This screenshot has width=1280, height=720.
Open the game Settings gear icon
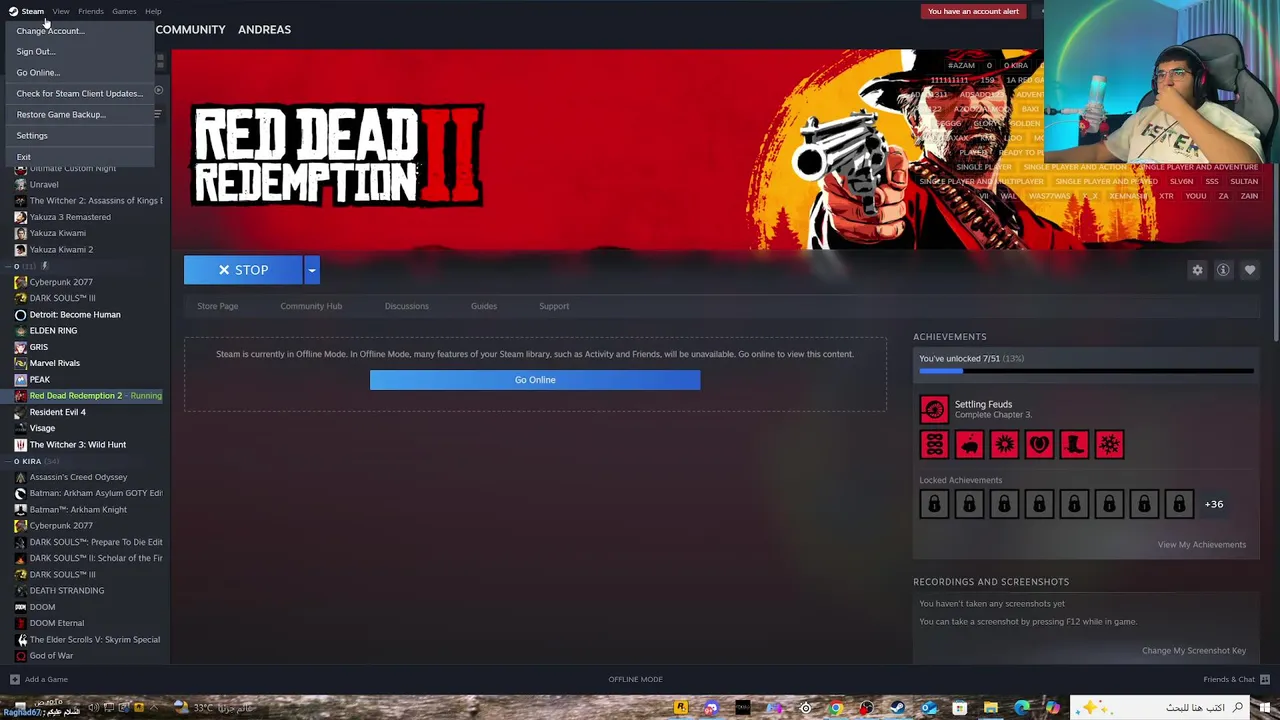click(1197, 270)
